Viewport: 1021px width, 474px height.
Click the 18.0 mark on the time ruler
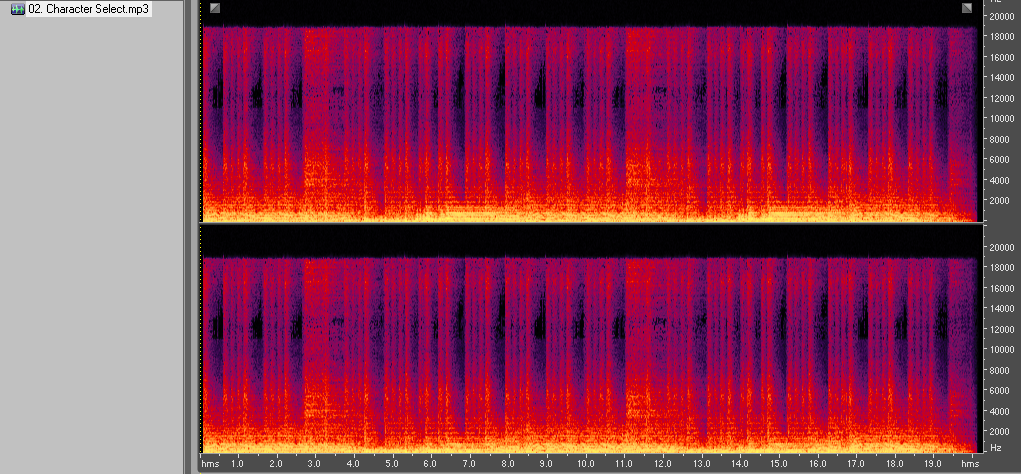[893, 464]
